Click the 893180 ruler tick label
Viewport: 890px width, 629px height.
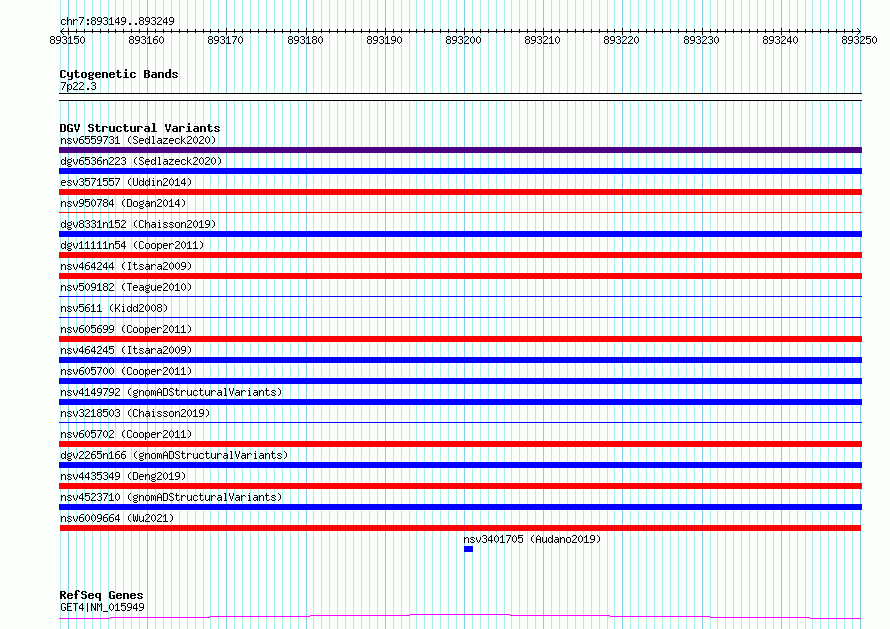(x=305, y=40)
